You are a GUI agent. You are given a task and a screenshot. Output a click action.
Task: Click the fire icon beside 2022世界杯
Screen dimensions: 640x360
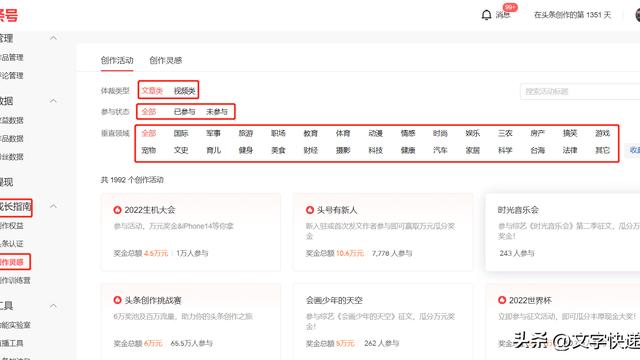502,300
